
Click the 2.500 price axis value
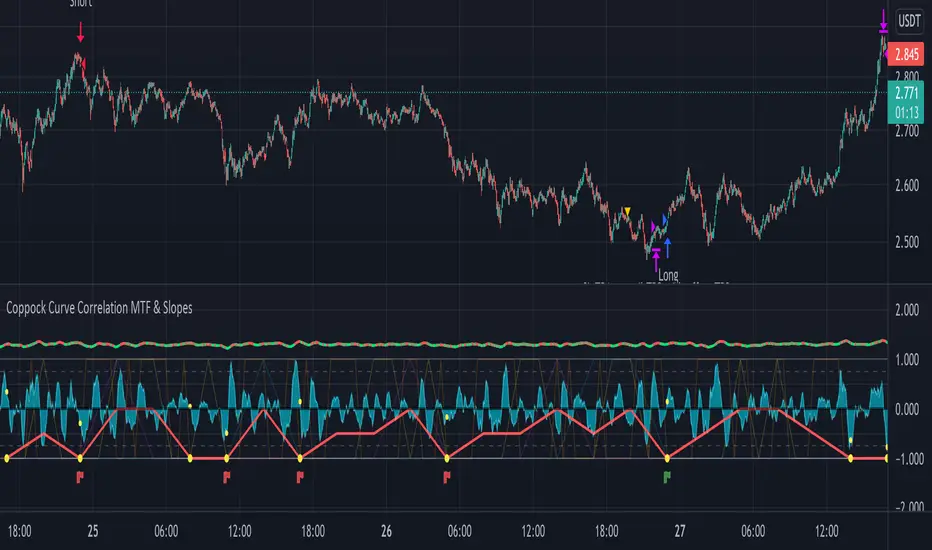907,242
